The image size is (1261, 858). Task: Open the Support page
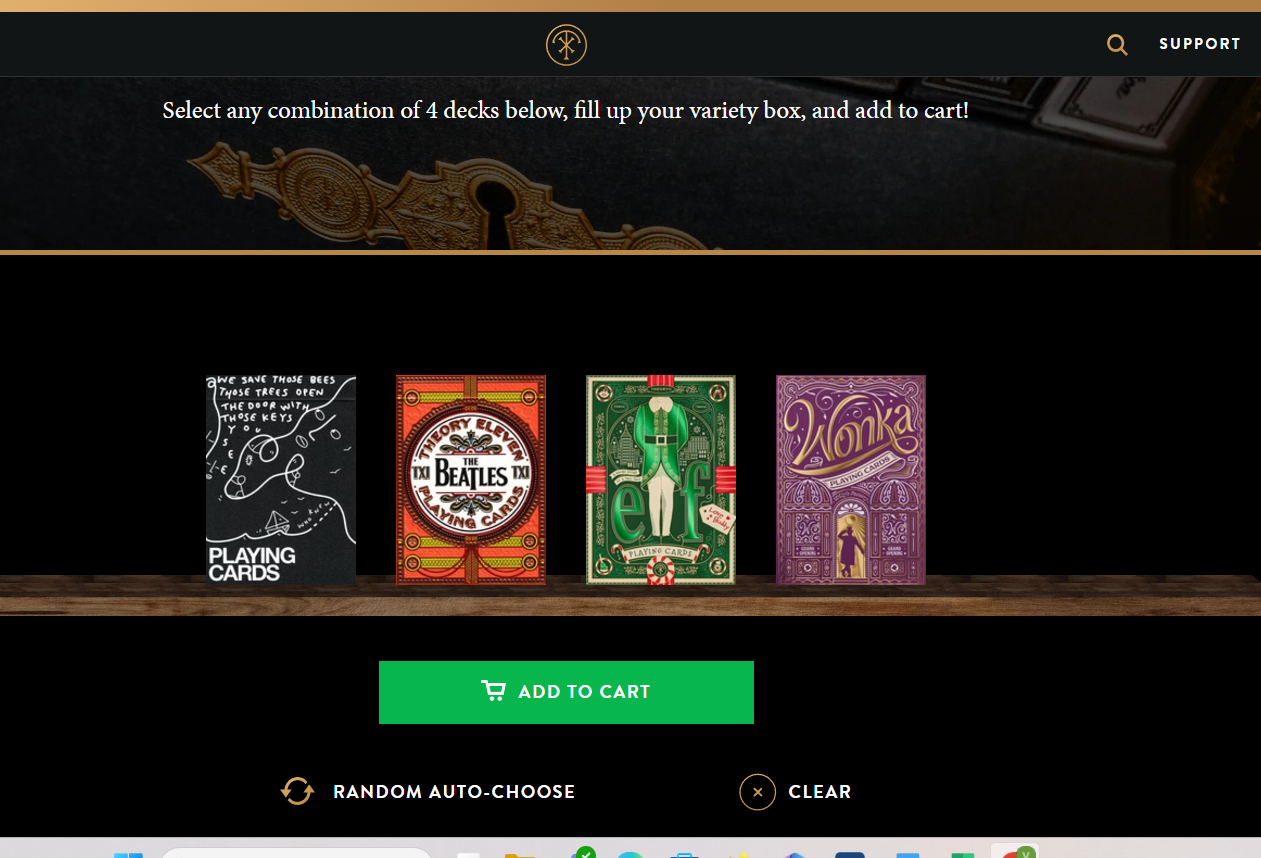1199,44
